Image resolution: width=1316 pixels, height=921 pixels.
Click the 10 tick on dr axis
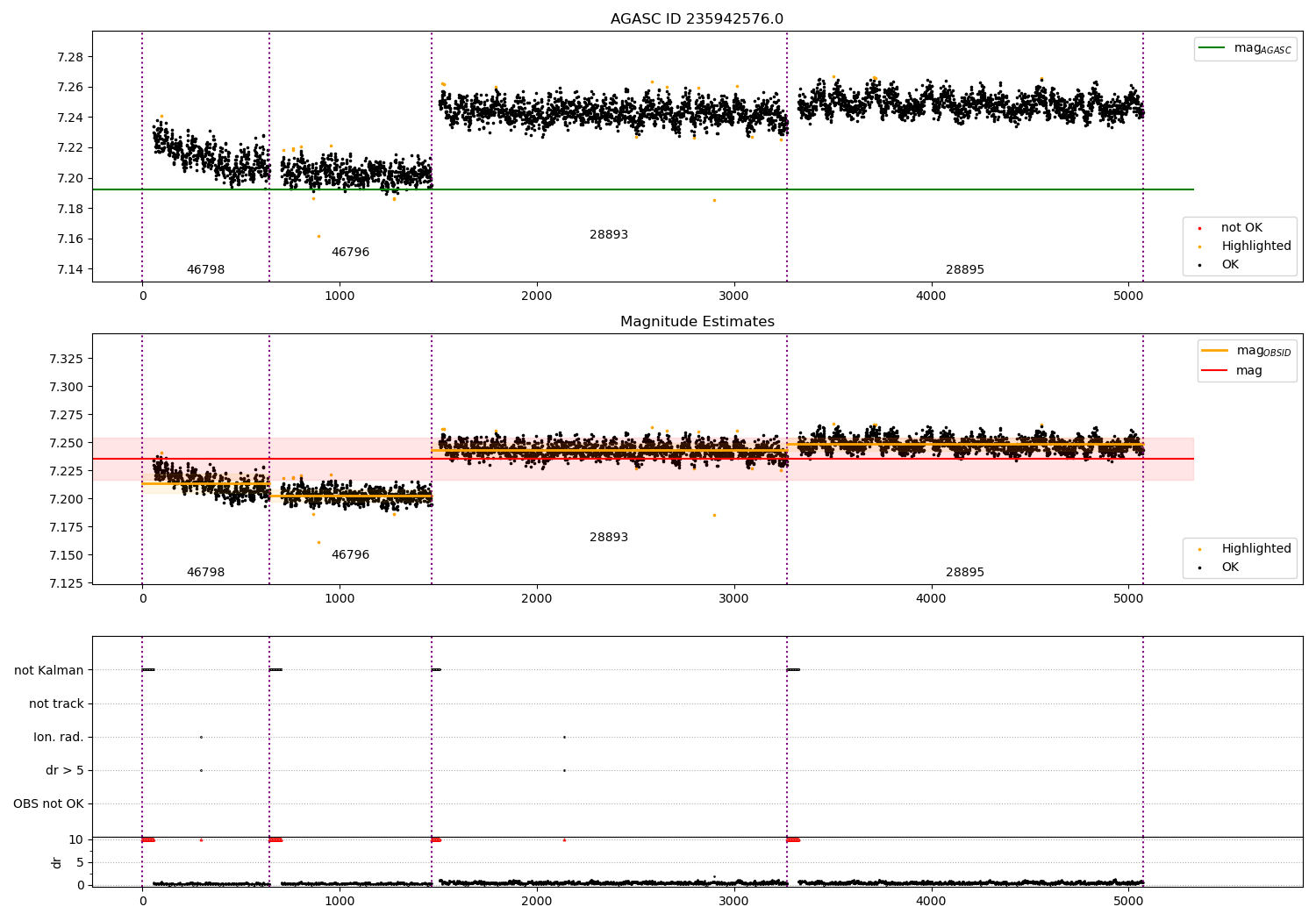click(76, 839)
